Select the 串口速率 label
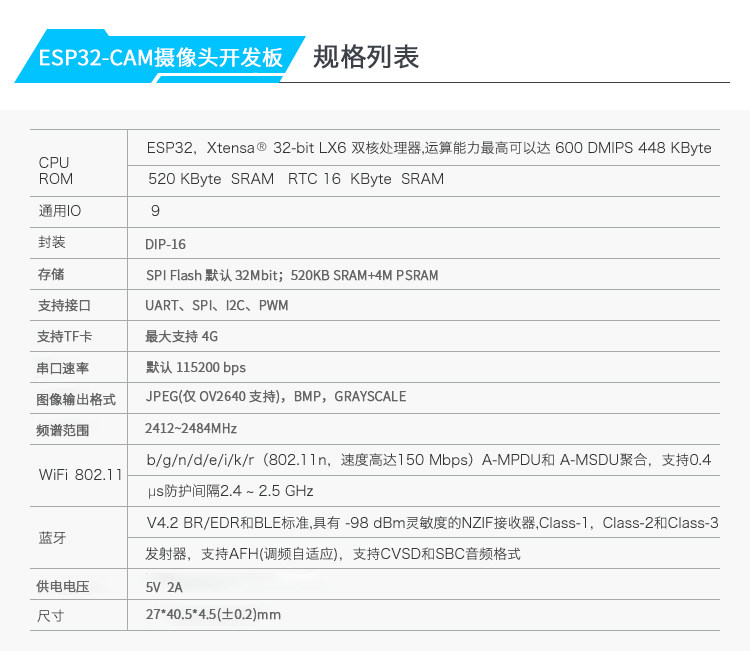The image size is (750, 651). click(63, 368)
